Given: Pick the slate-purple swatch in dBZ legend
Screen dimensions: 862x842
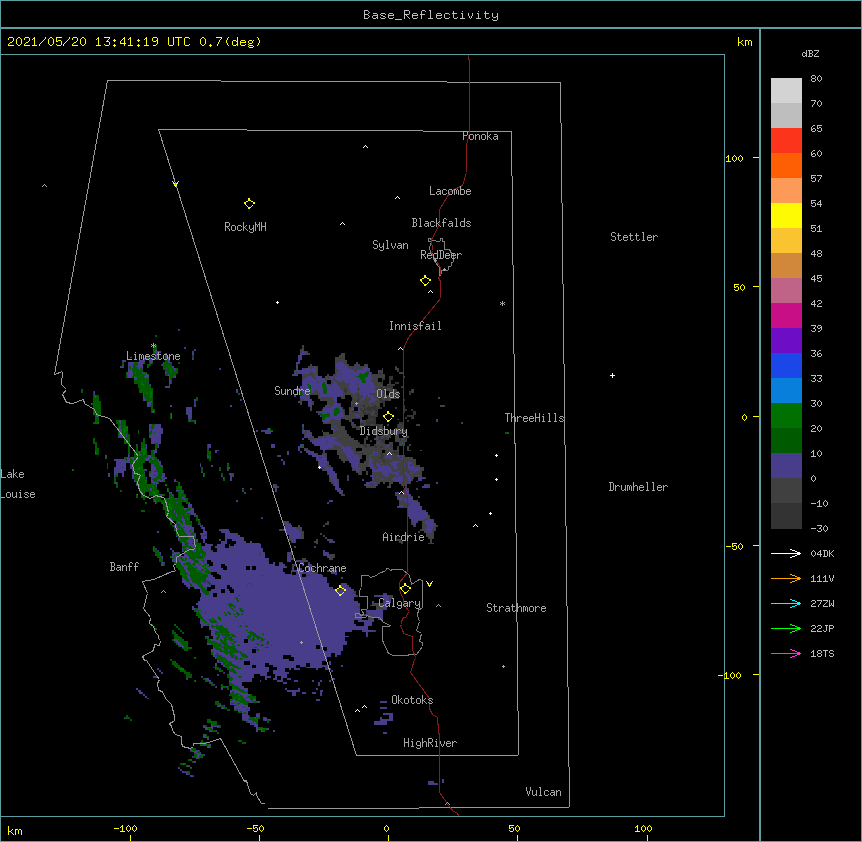Looking at the screenshot, I should pyautogui.click(x=786, y=466).
